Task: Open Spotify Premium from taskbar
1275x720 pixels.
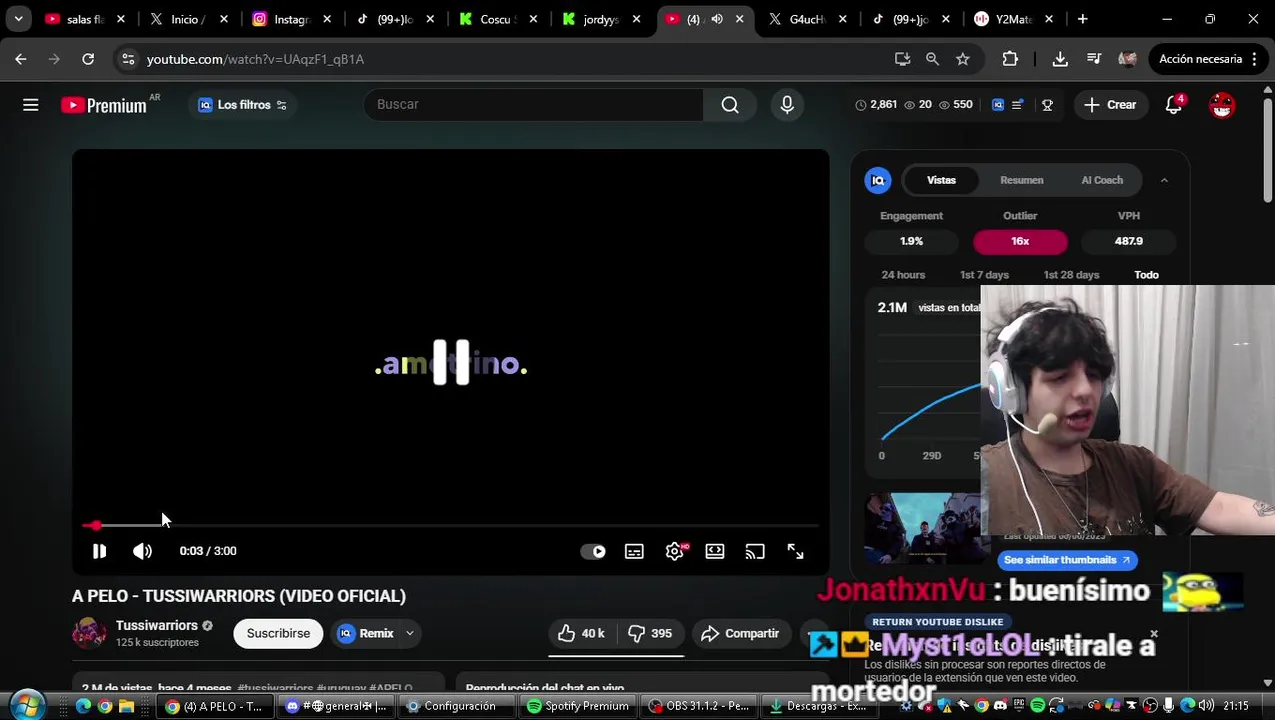Action: click(578, 706)
